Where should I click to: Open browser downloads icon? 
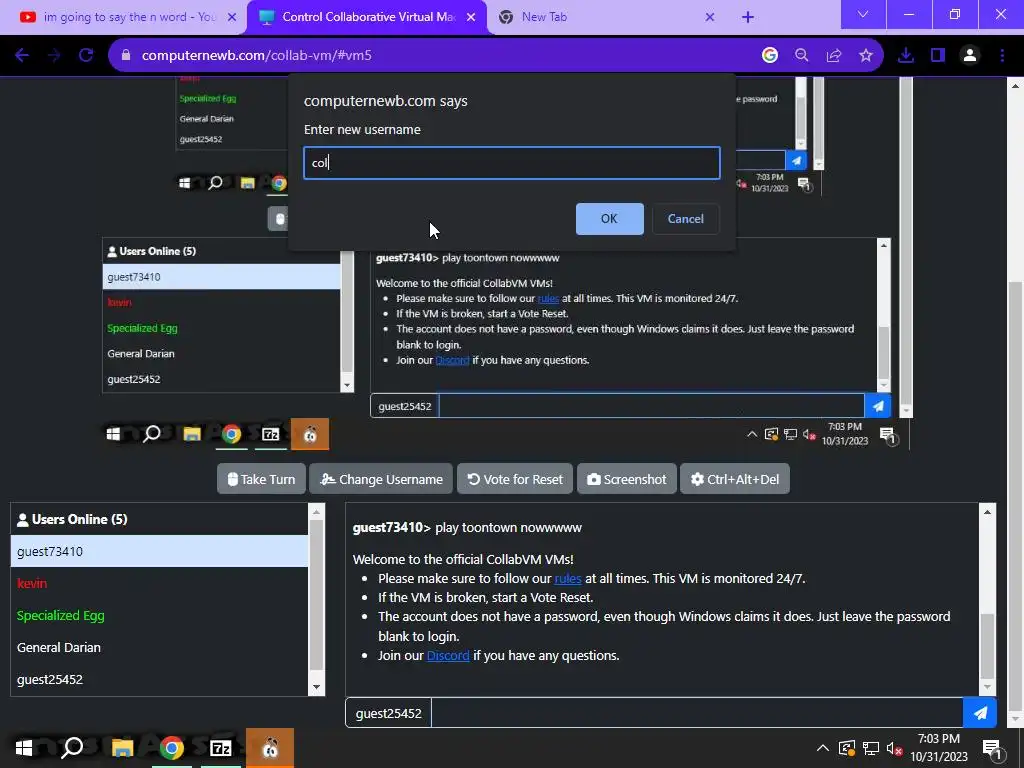pos(906,56)
